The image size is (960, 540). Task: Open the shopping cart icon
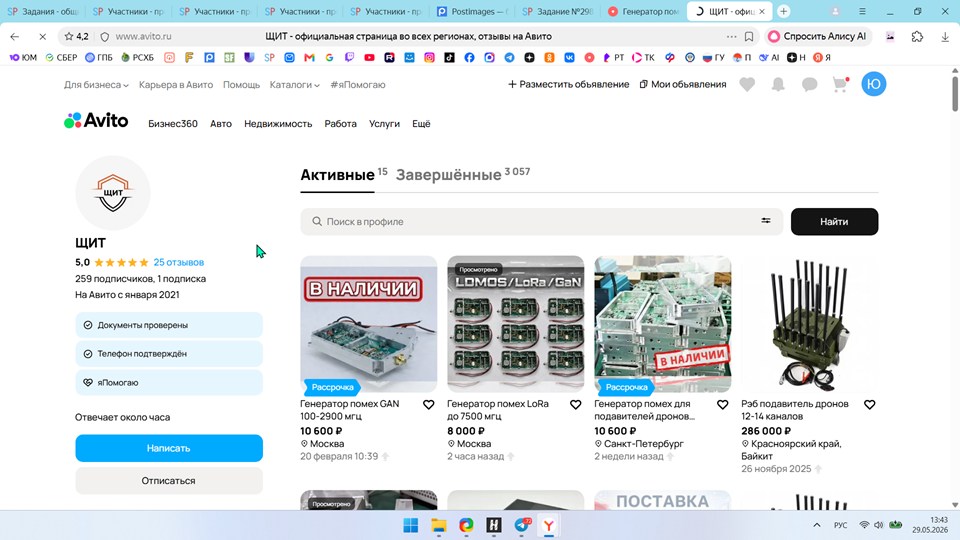841,84
